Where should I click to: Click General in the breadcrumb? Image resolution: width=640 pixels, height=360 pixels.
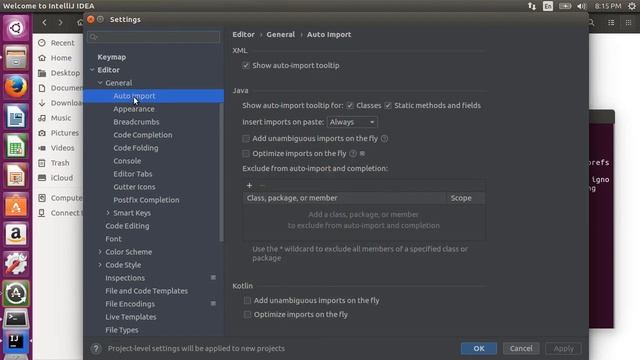pos(280,35)
